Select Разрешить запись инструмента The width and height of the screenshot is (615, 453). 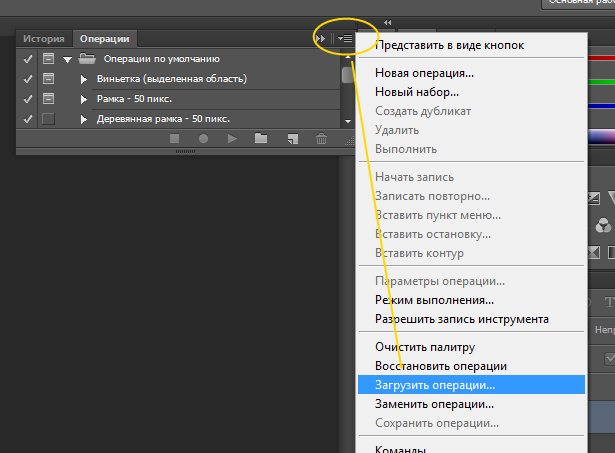pyautogui.click(x=471, y=319)
